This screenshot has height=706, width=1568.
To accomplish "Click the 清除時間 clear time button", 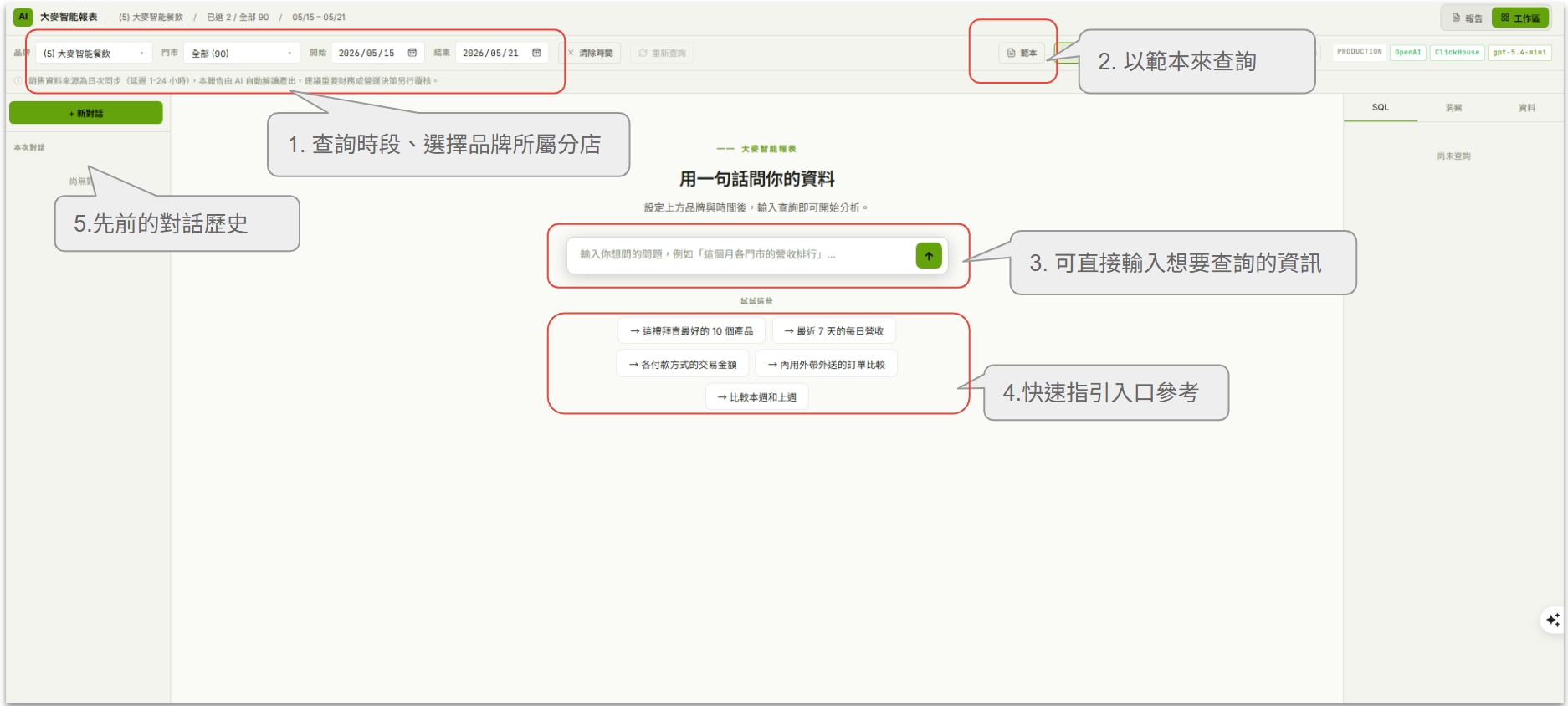I will (x=591, y=53).
